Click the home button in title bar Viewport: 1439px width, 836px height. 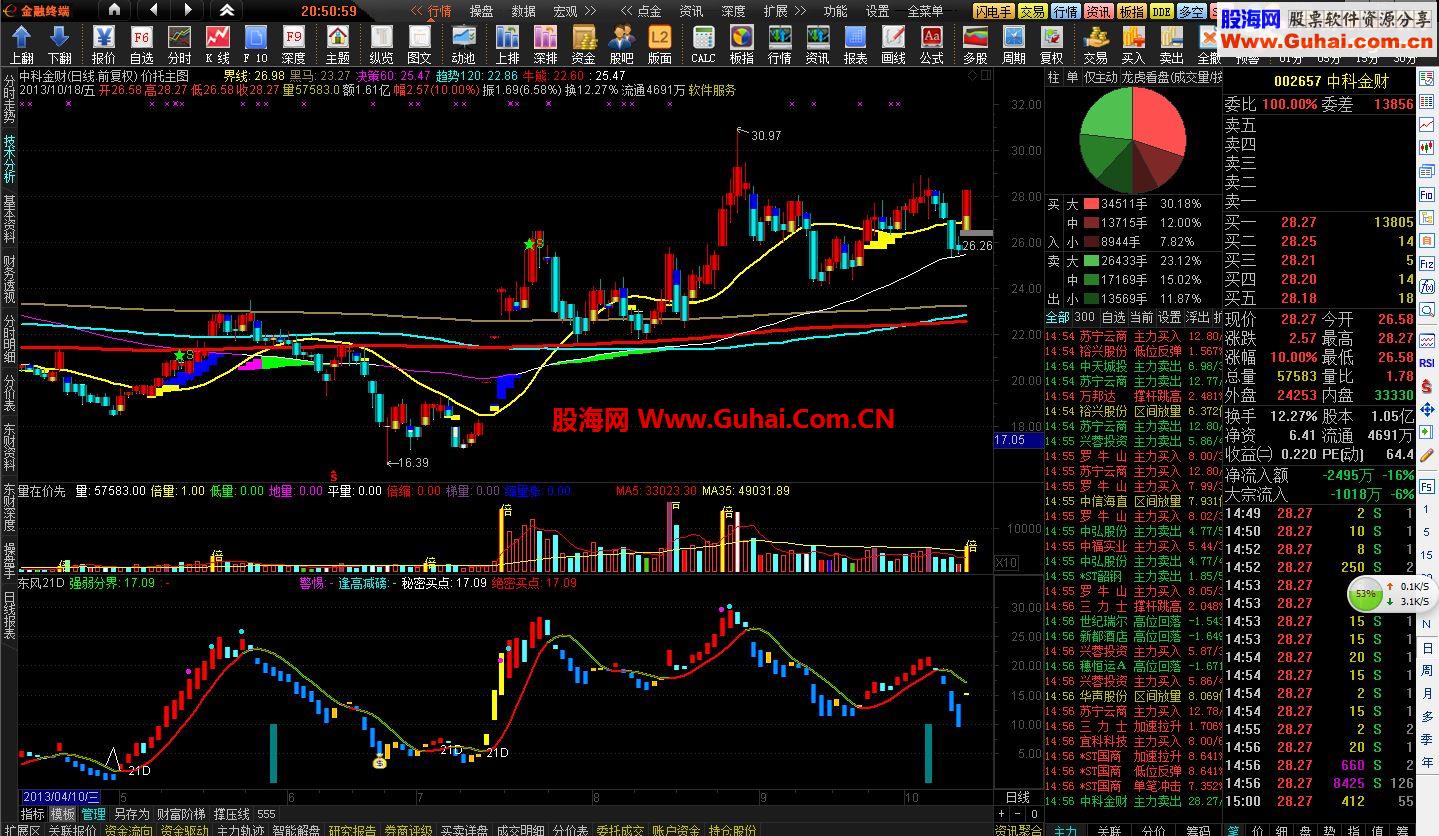point(114,10)
